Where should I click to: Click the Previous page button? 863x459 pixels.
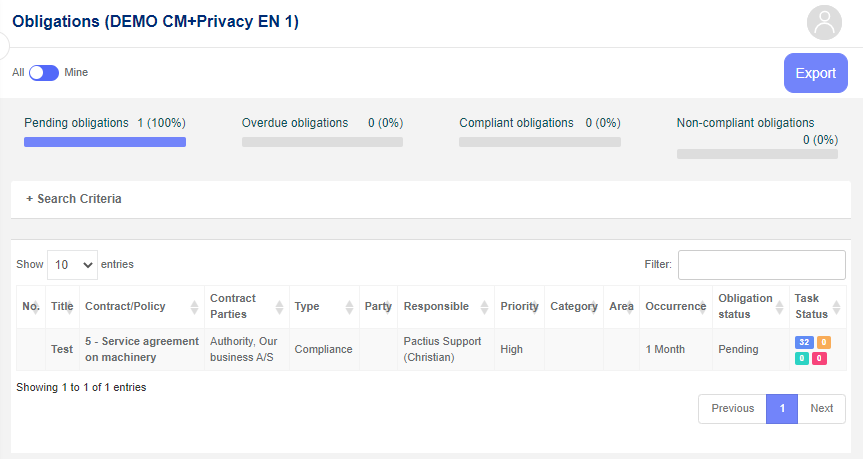point(733,408)
